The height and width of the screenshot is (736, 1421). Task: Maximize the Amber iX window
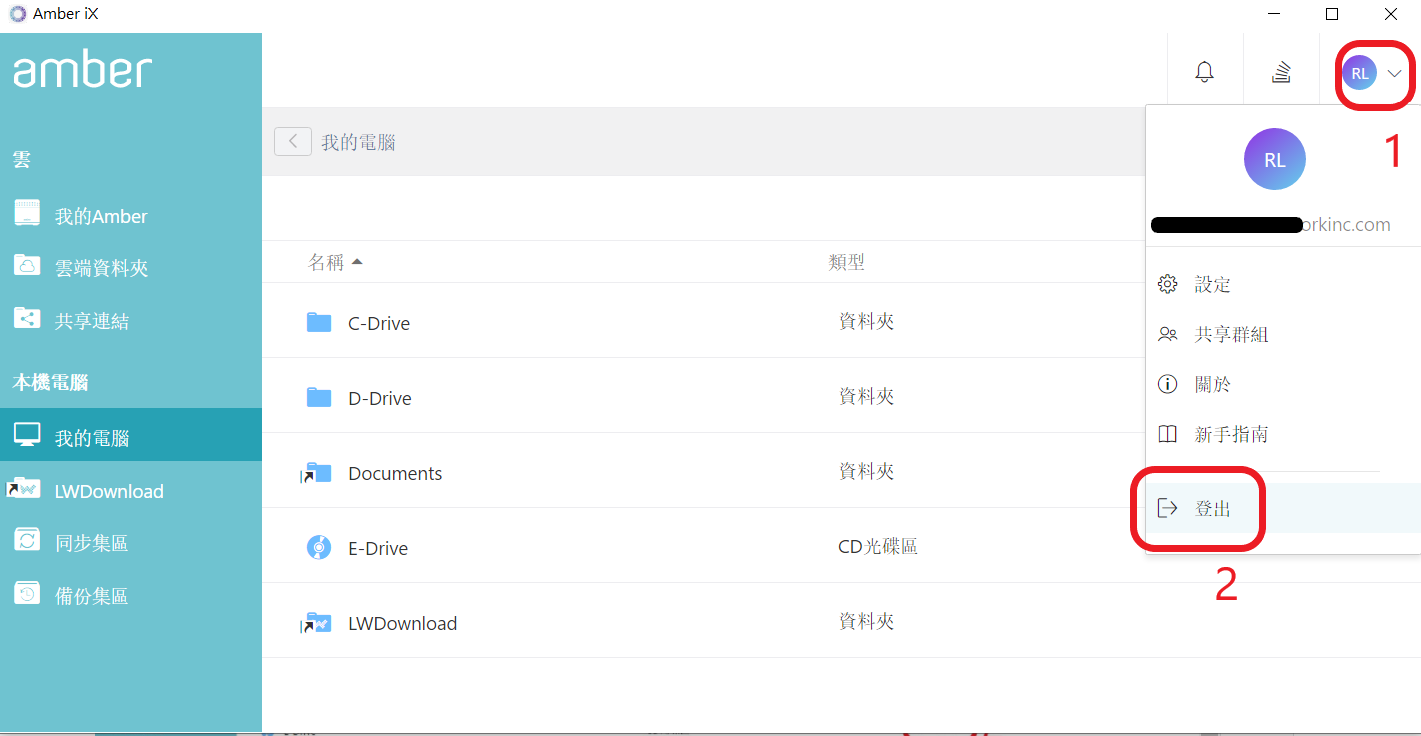click(1332, 14)
